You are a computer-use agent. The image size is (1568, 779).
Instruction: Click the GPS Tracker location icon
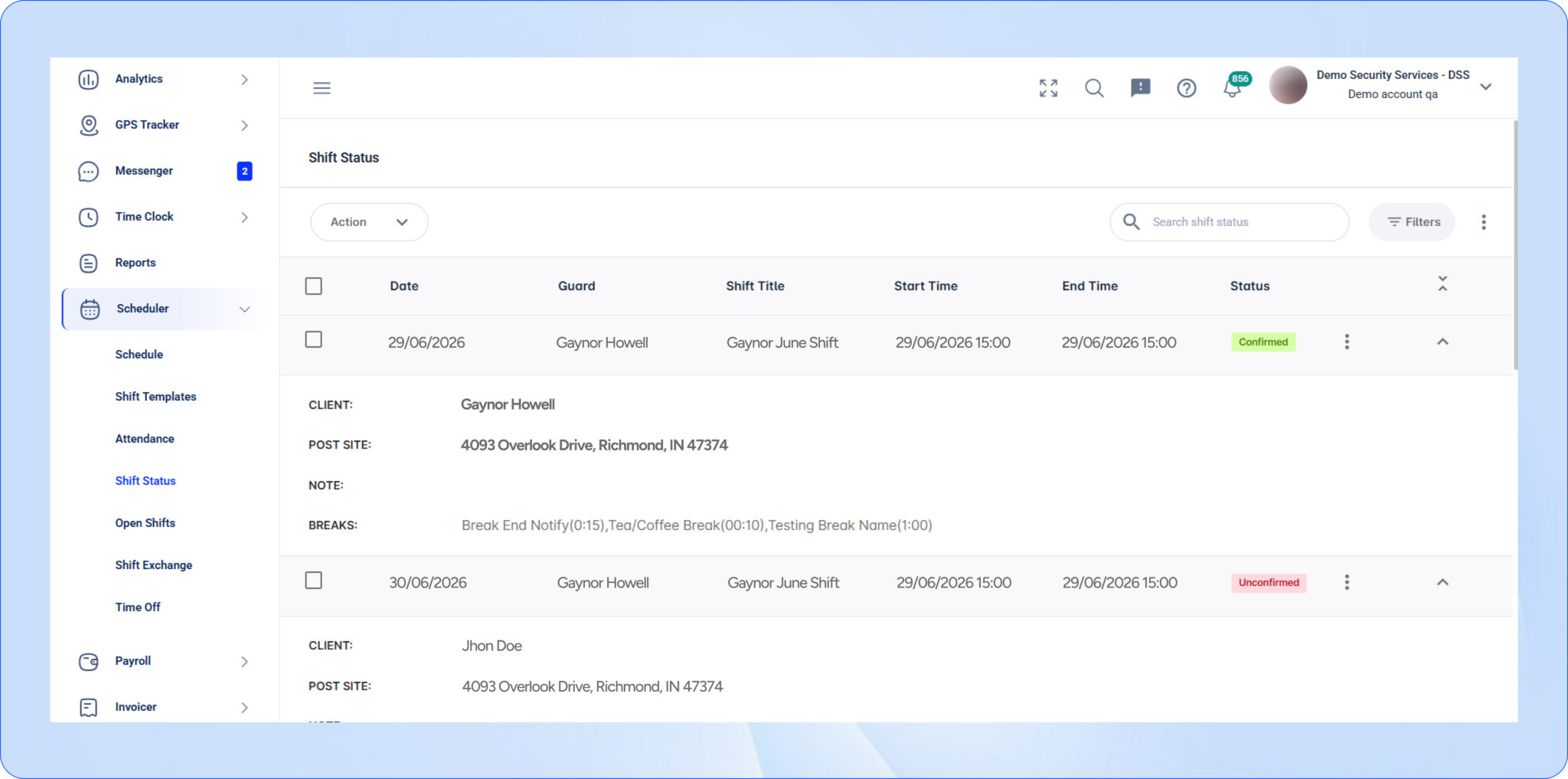tap(89, 125)
